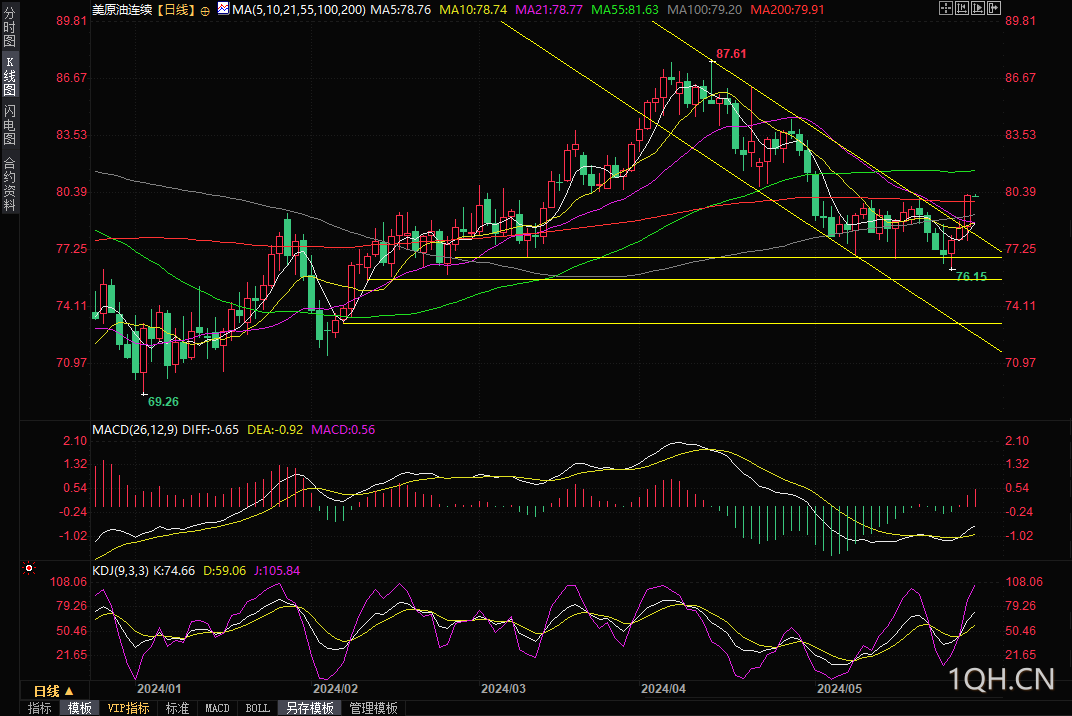
Task: Click the D:59.06 value
Action: pyautogui.click(x=224, y=570)
